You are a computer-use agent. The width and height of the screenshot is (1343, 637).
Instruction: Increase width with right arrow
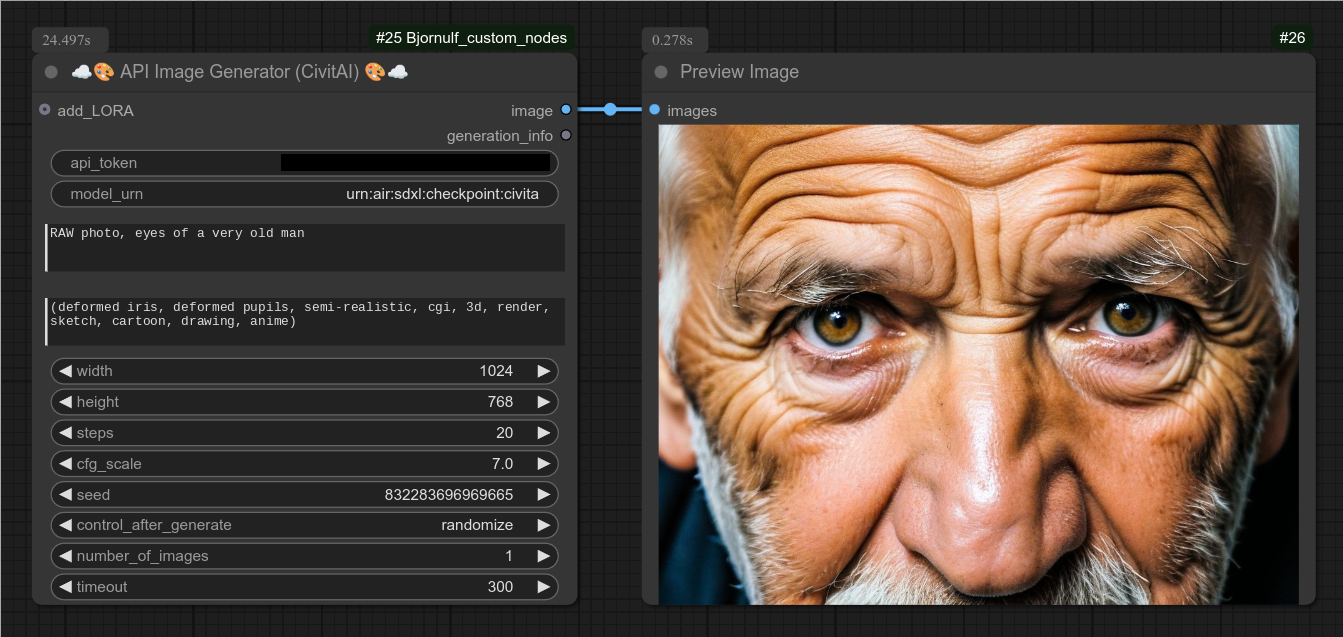543,371
